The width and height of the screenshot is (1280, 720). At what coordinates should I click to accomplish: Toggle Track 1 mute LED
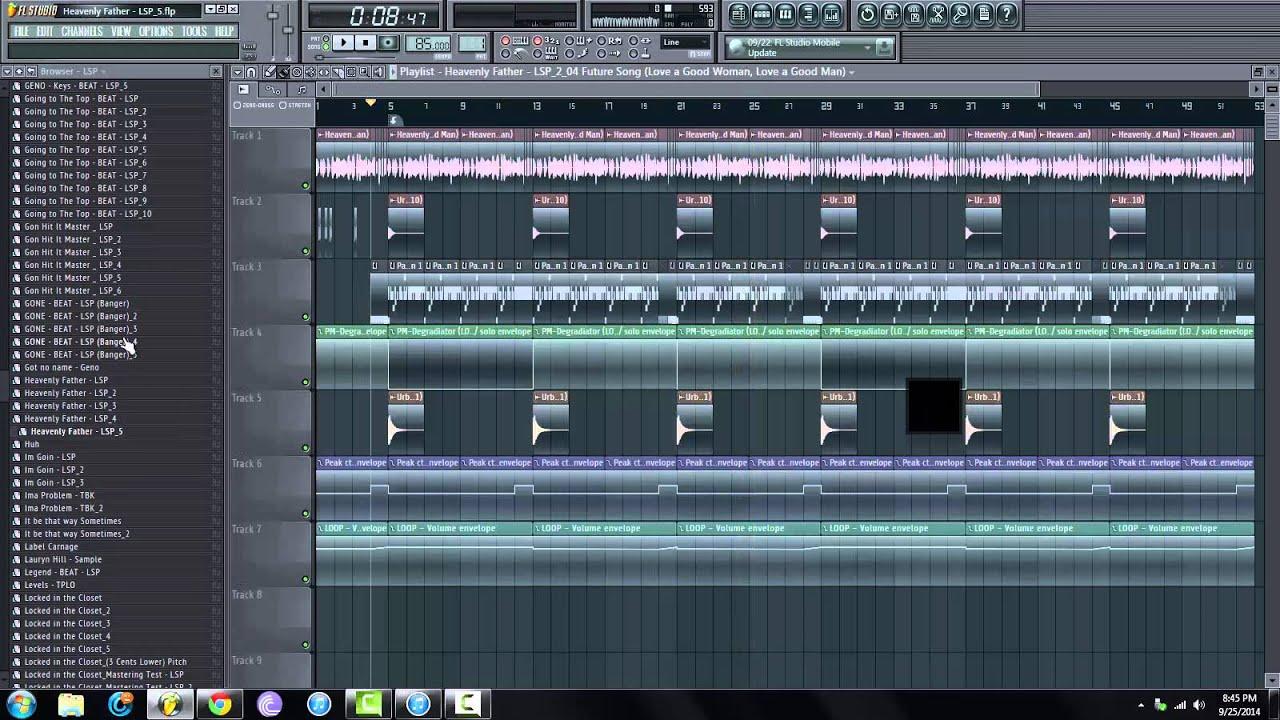coord(306,185)
